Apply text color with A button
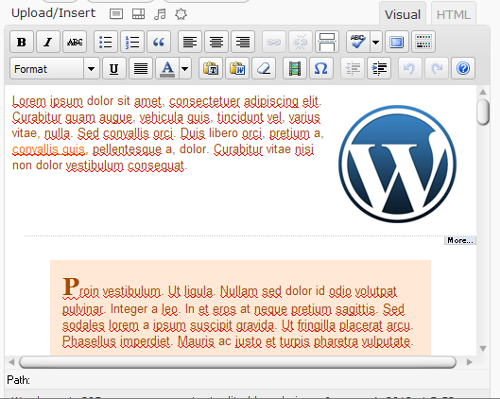 167,69
